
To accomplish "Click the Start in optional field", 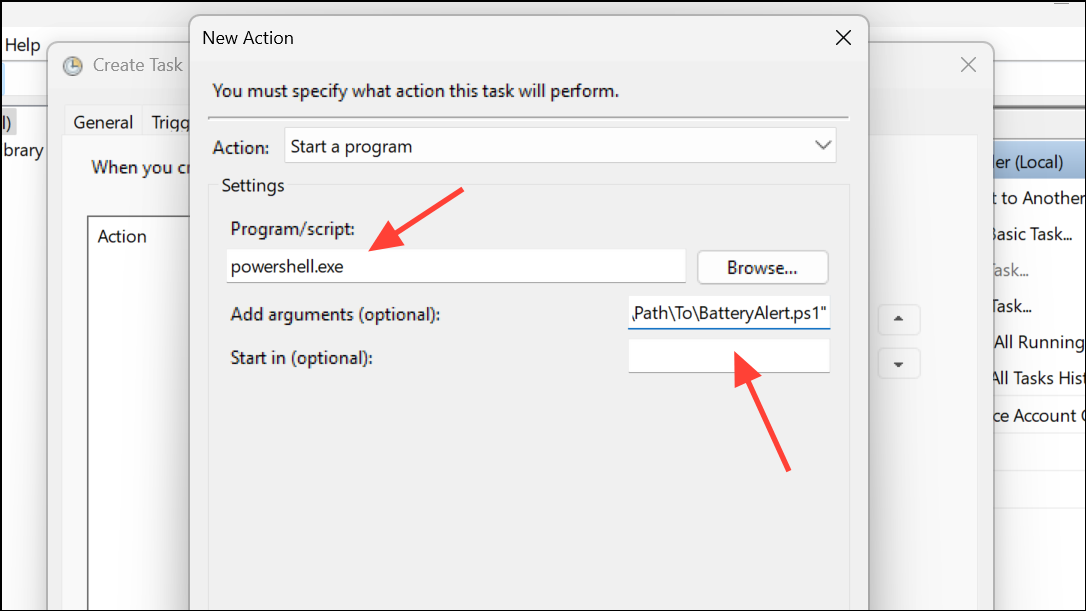I will 729,356.
